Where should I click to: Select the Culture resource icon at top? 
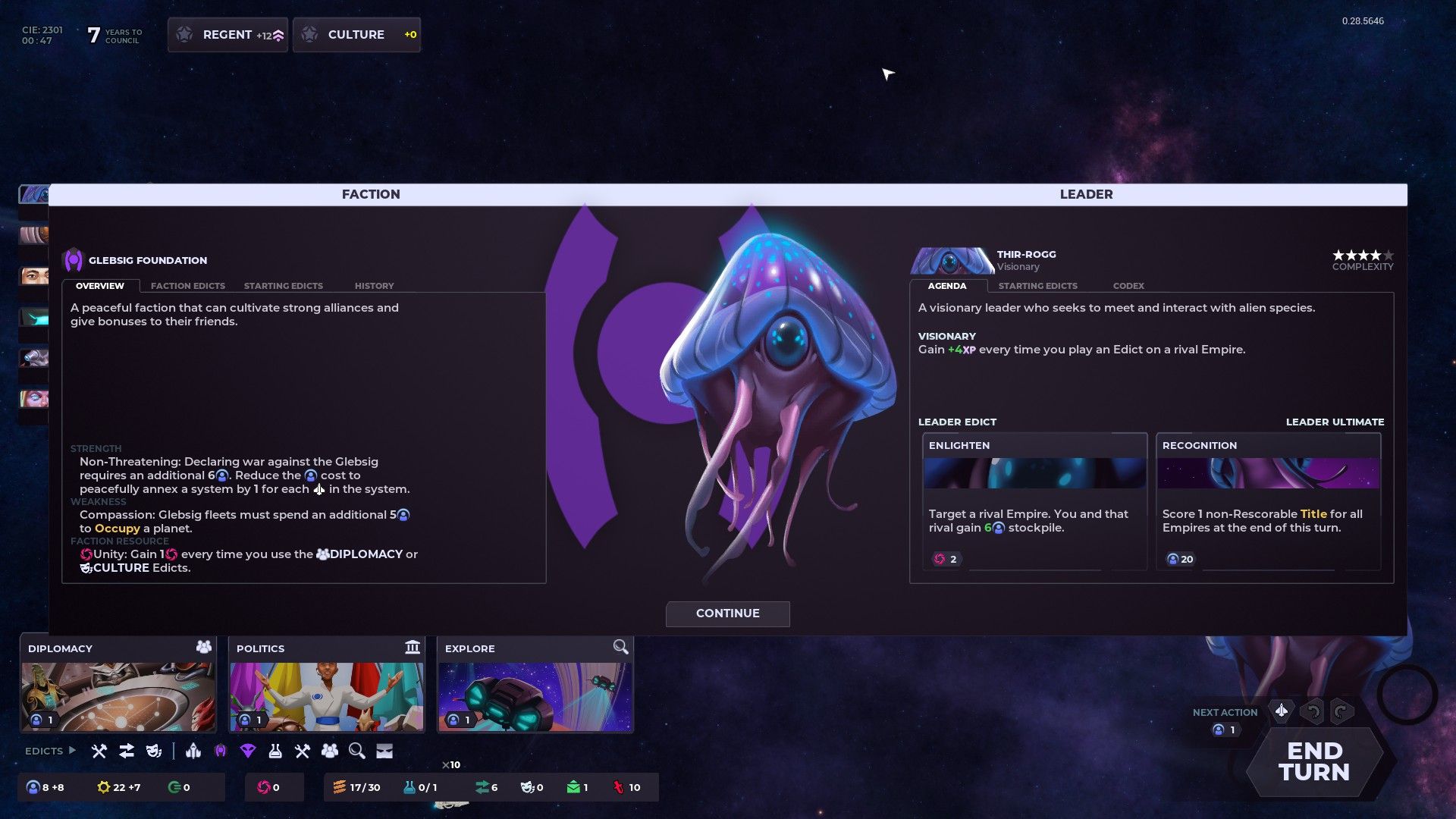(311, 34)
